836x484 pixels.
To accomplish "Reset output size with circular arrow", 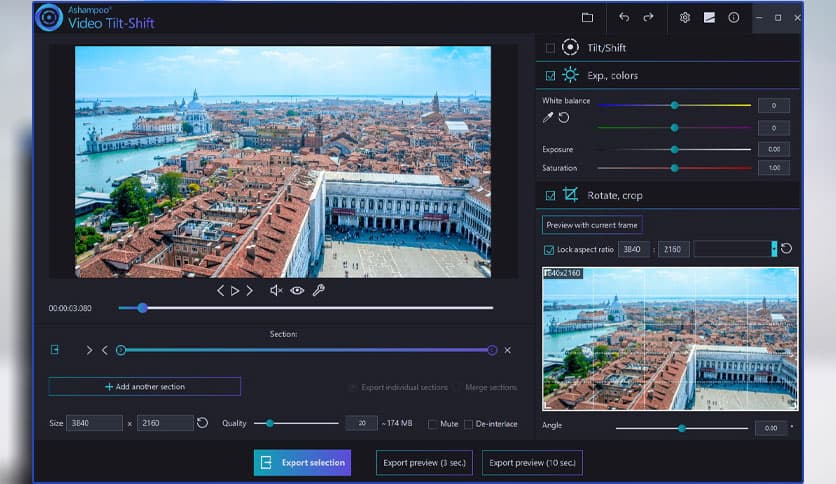I will click(x=202, y=423).
